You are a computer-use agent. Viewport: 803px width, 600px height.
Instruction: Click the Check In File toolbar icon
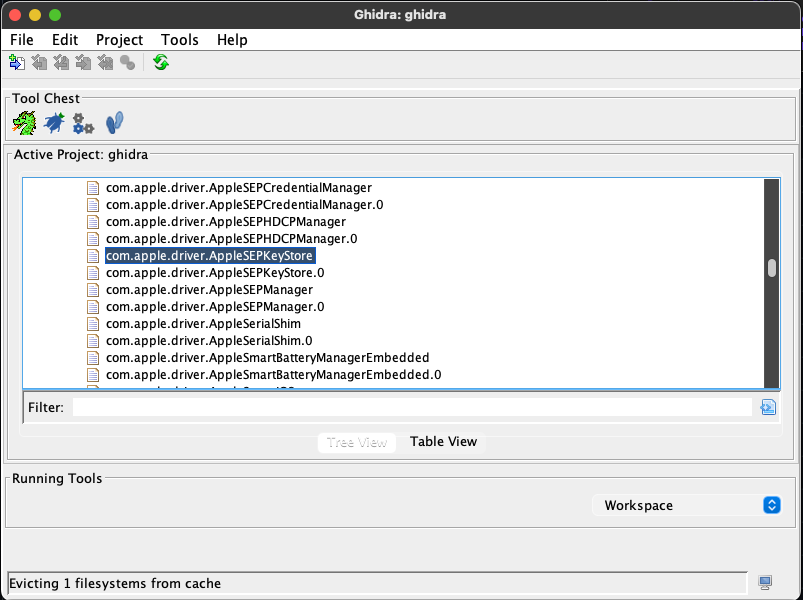[x=83, y=63]
